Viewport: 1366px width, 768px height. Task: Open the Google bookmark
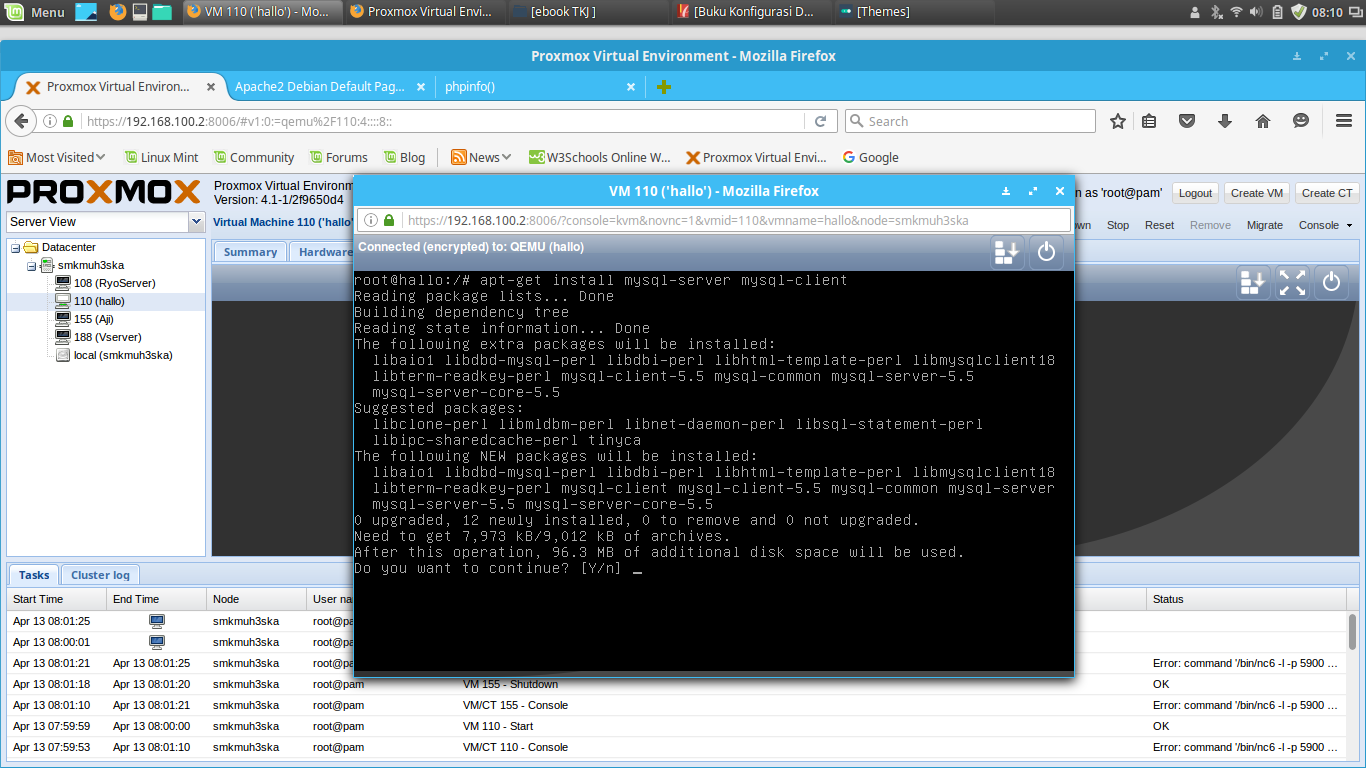870,157
